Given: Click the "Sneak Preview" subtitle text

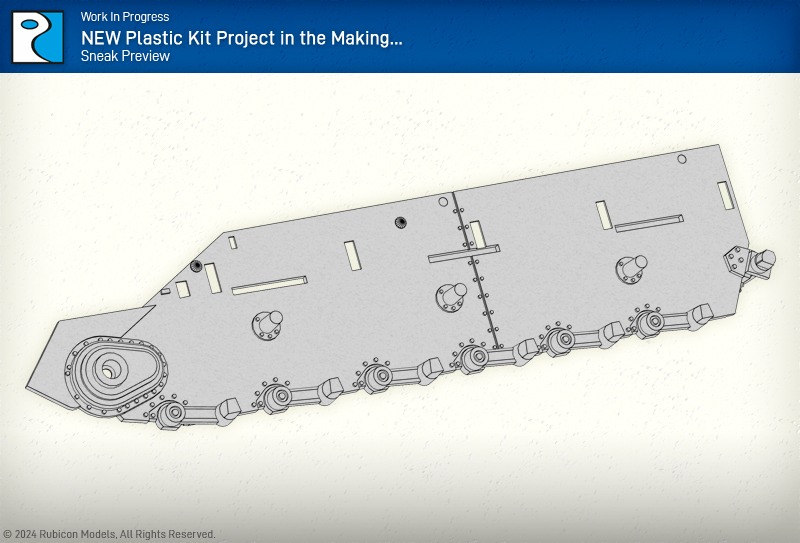Looking at the screenshot, I should [x=125, y=57].
